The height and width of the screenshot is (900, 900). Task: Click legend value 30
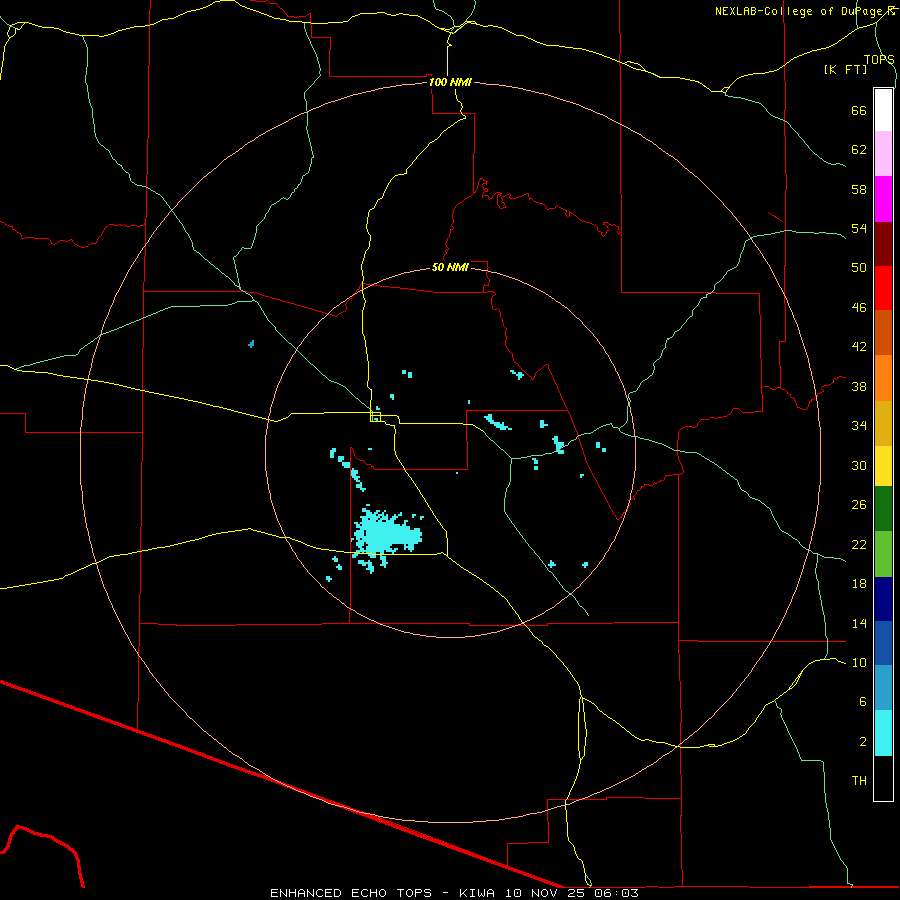click(859, 465)
